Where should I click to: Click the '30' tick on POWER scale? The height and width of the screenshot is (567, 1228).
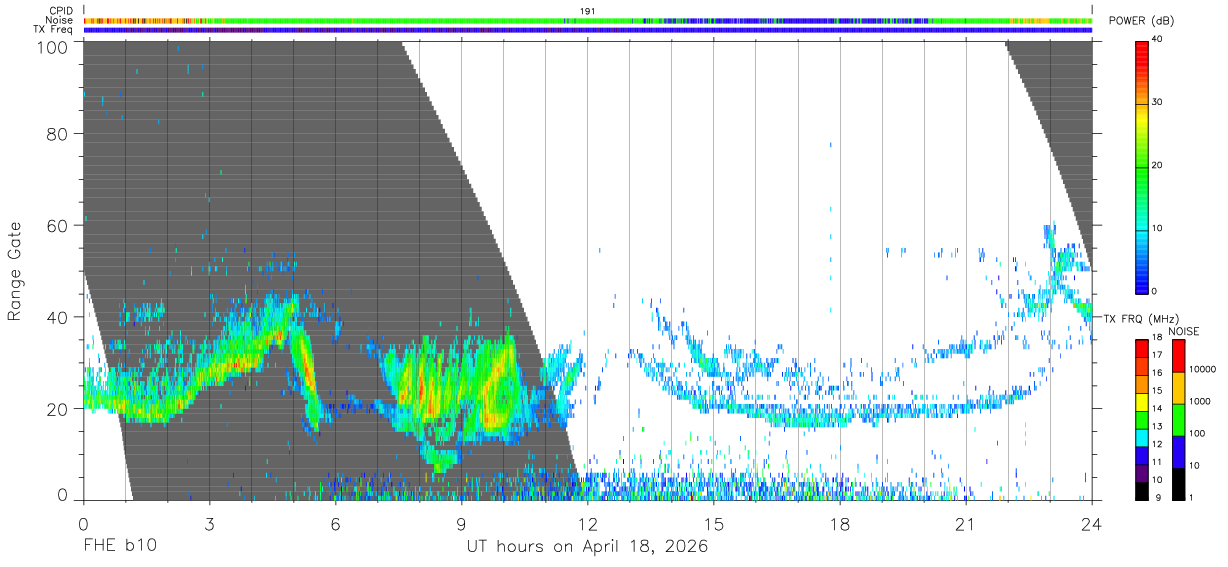coord(1158,102)
